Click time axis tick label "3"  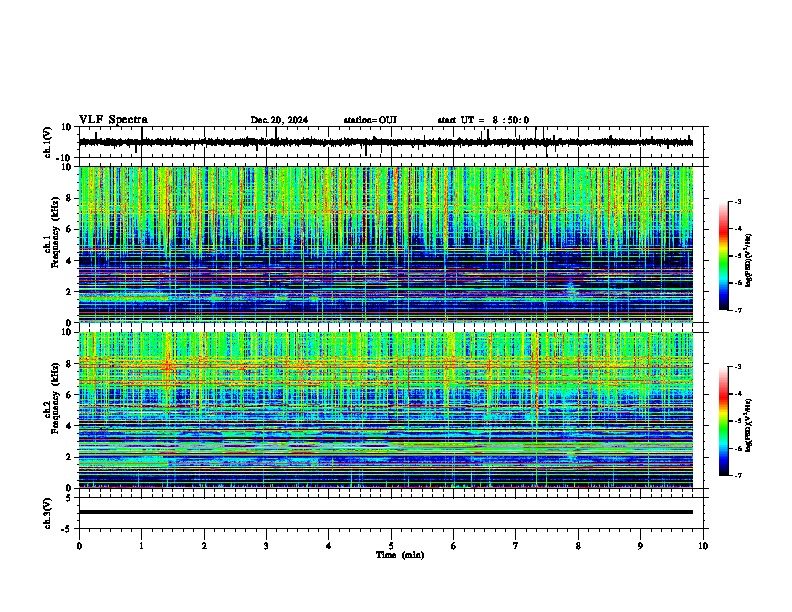(x=266, y=546)
